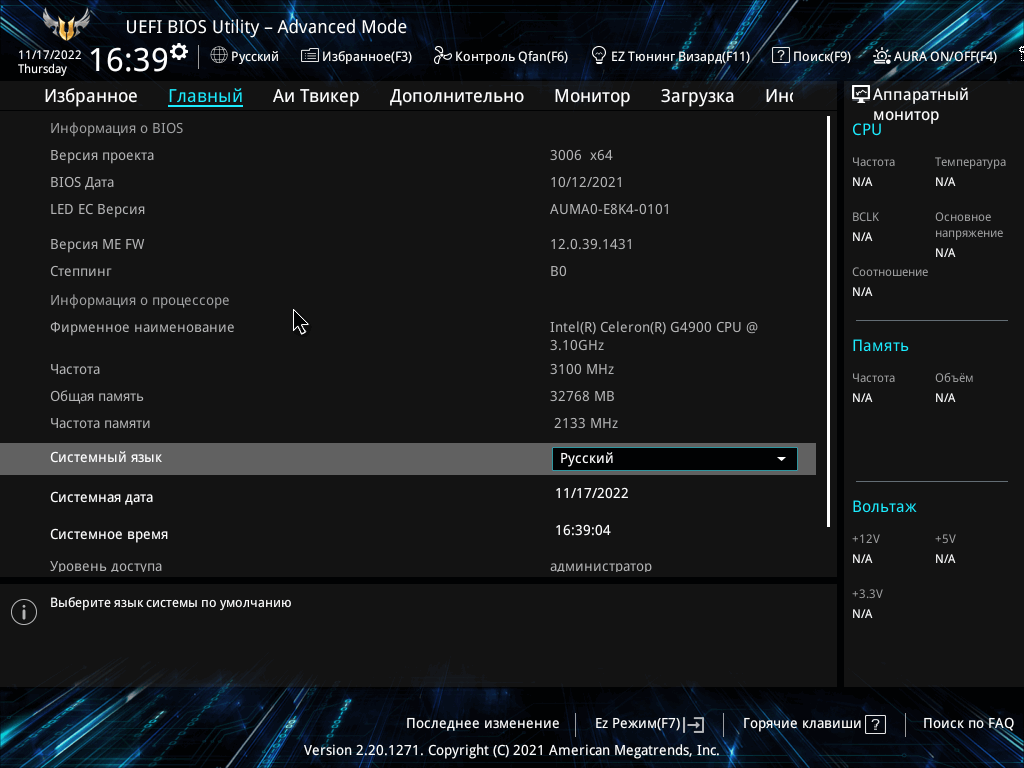Viewport: 1024px width, 768px height.
Task: Click the Аппаратный монитор display icon
Action: (x=861, y=95)
